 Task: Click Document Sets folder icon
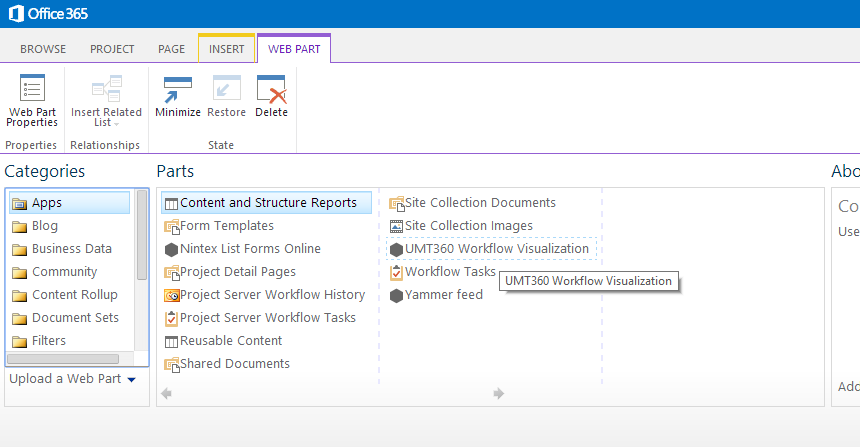click(20, 319)
